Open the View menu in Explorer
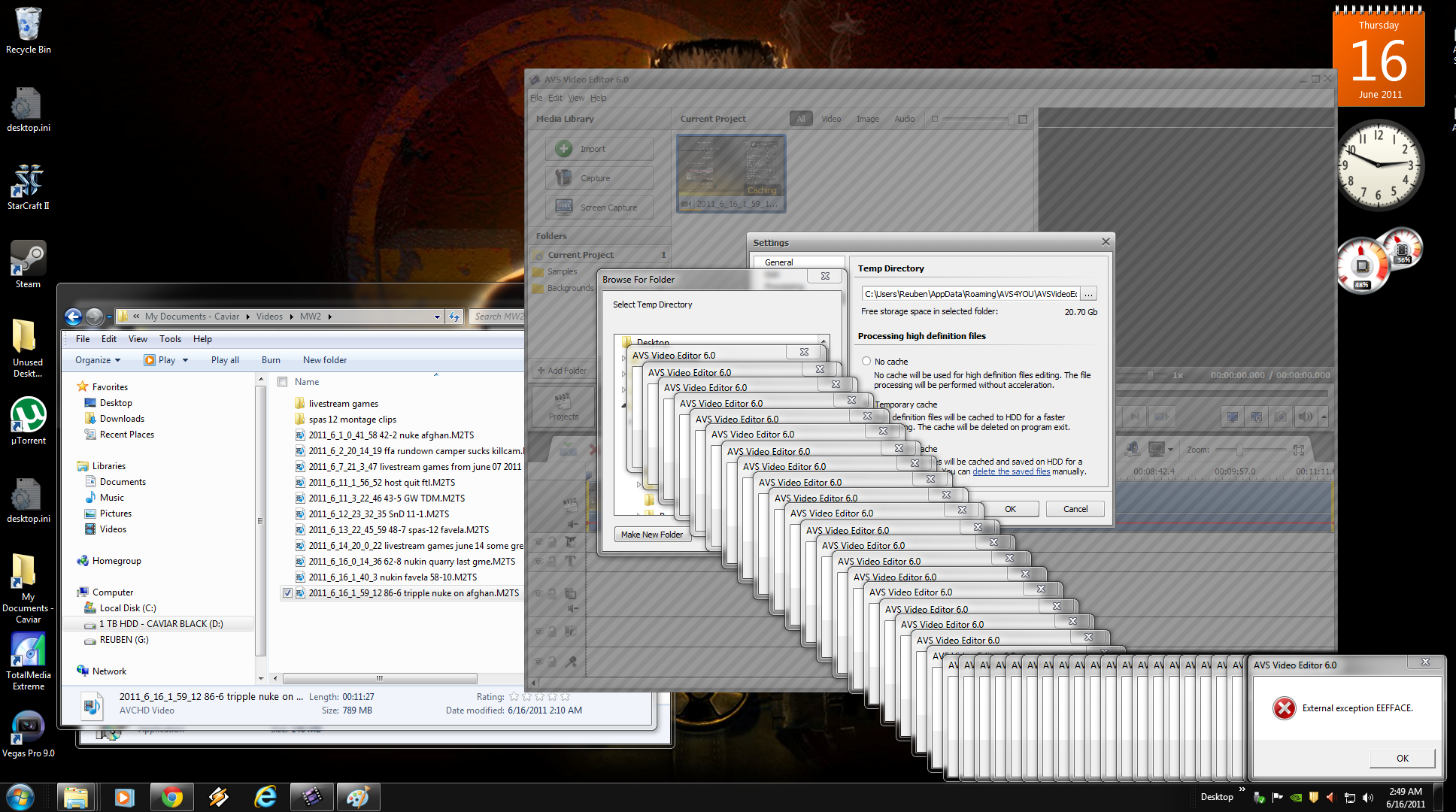Viewport: 1456px width, 812px height. point(138,339)
